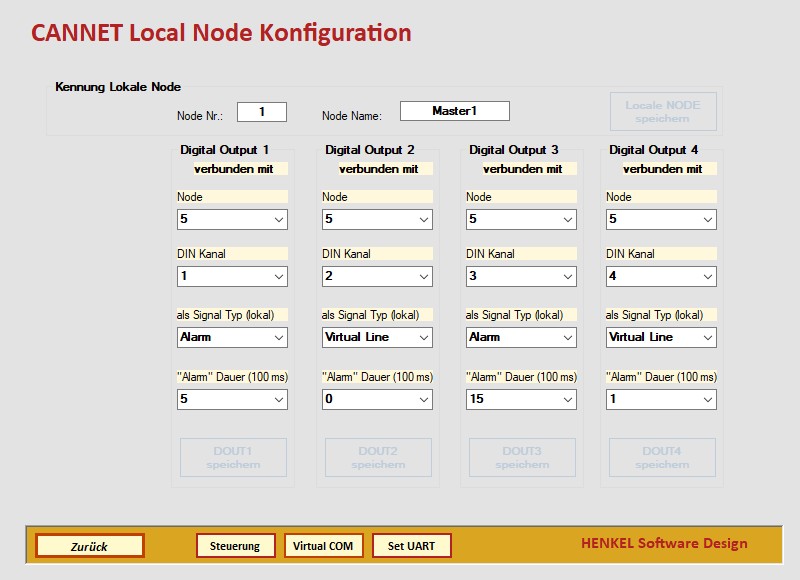Image resolution: width=800 pixels, height=580 pixels.
Task: Click the Locale NODE speichern button
Action: 662,111
